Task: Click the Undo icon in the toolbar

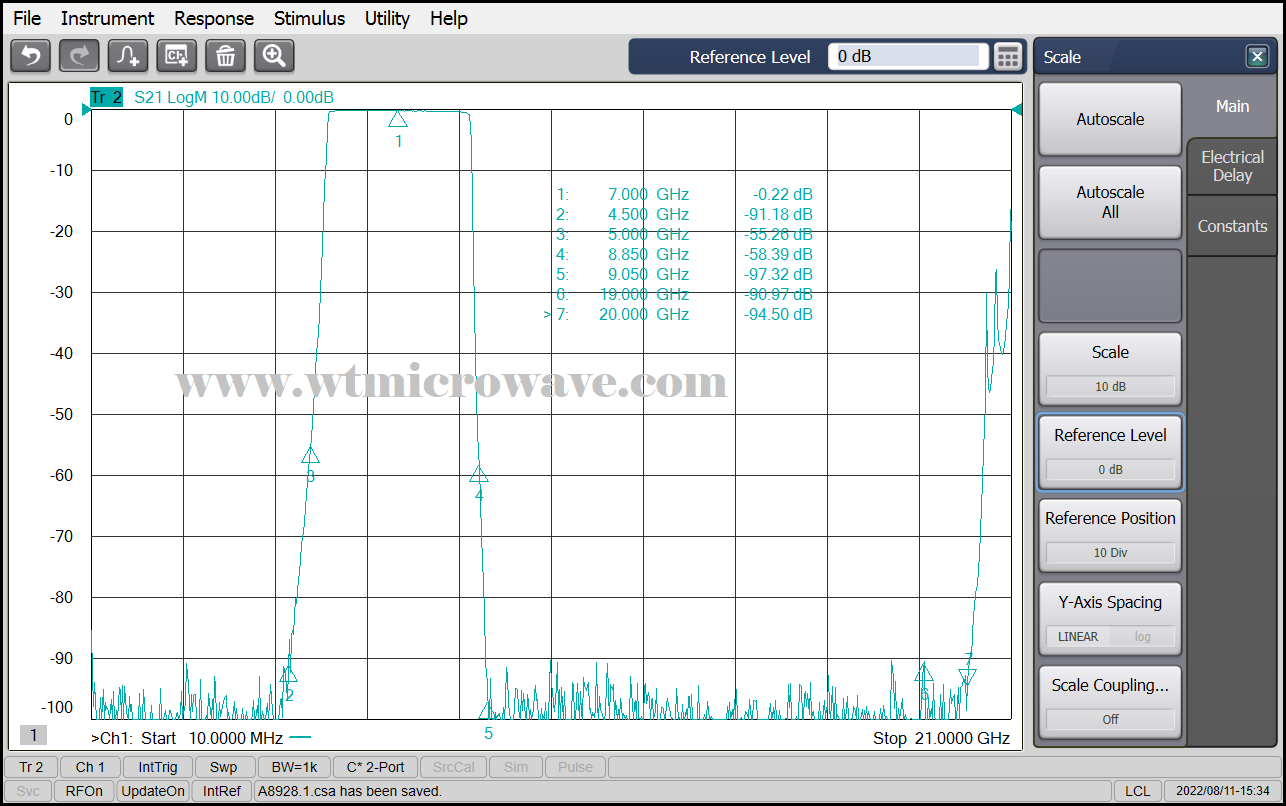Action: [30, 56]
